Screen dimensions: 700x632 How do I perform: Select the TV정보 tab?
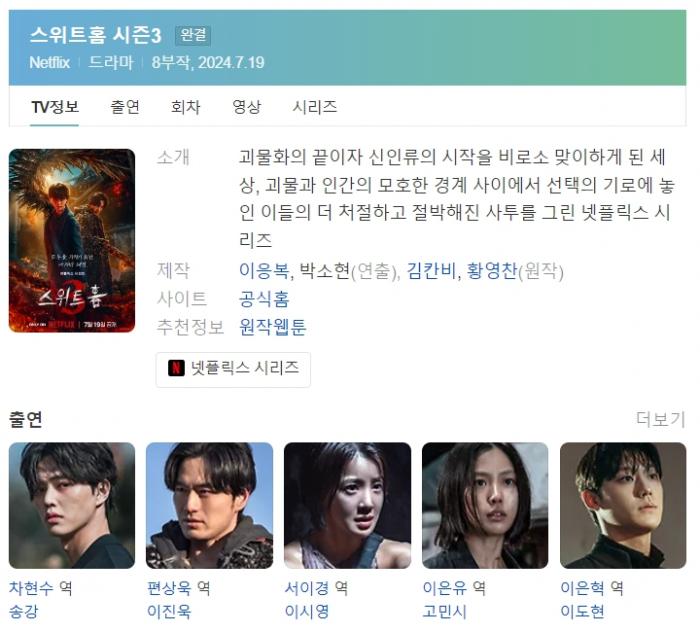55,107
